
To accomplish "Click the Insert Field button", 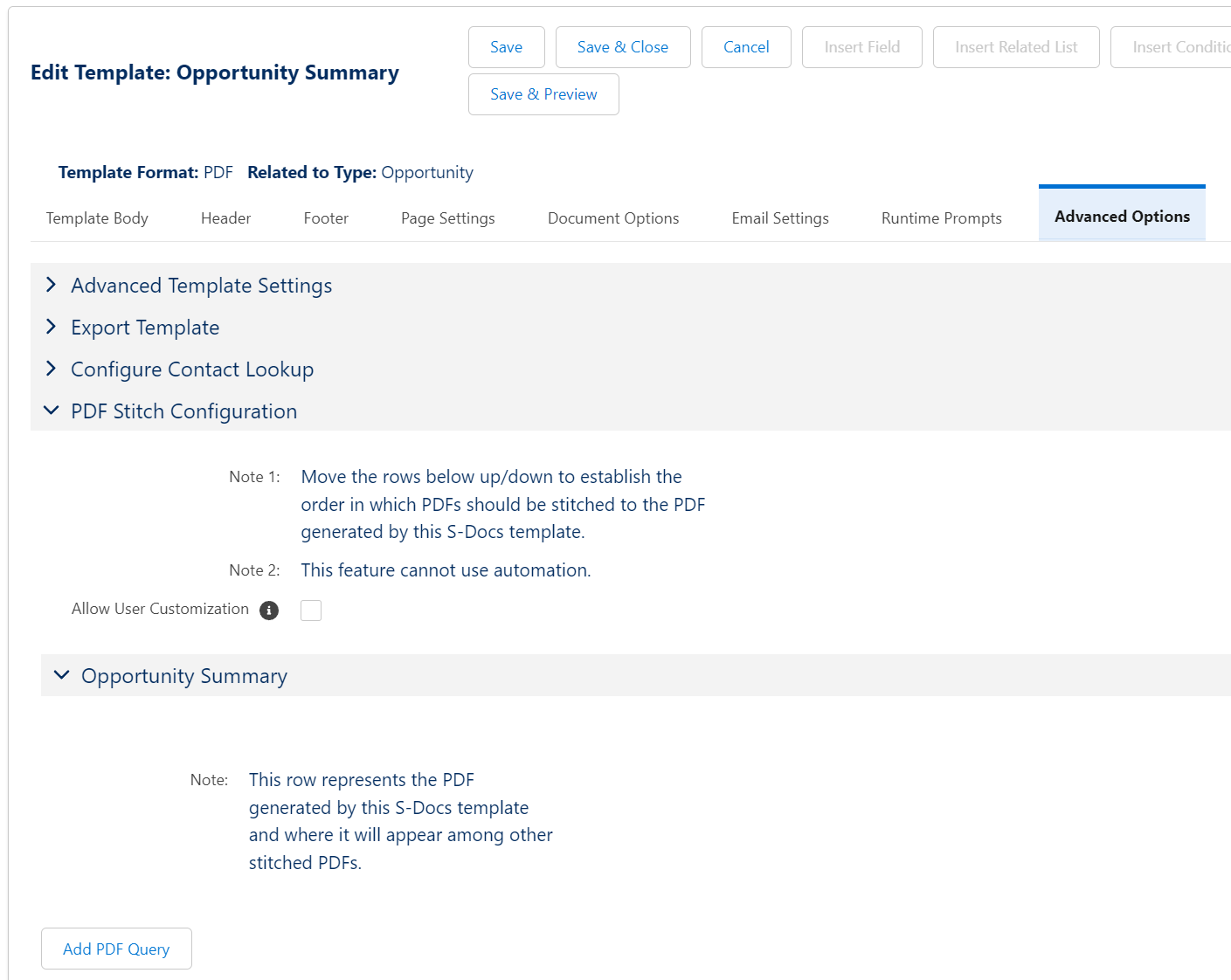I will (862, 47).
